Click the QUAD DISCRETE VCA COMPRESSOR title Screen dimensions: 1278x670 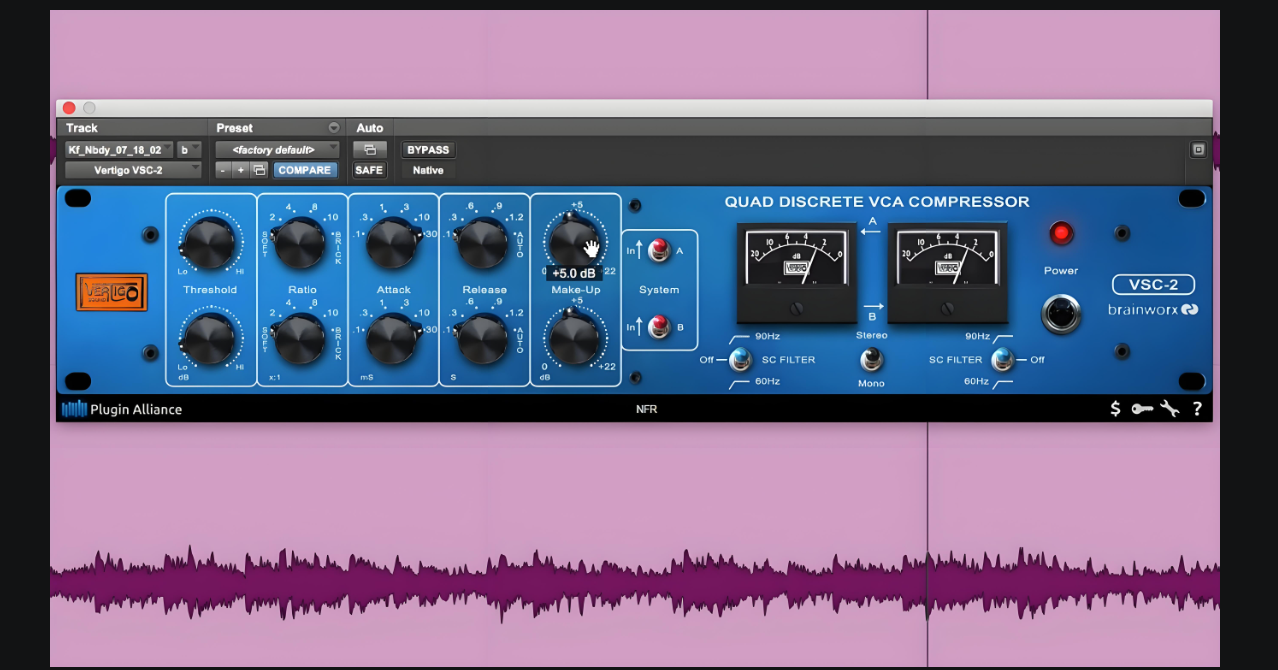coord(877,202)
